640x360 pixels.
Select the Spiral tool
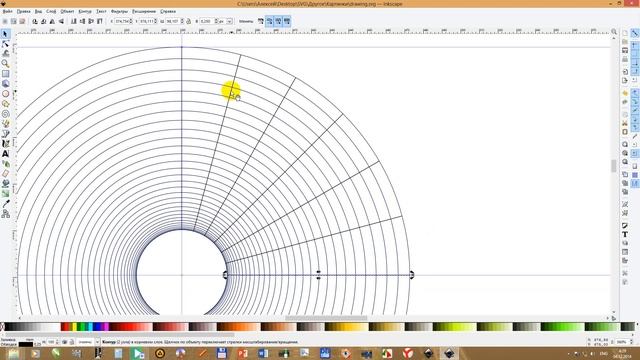click(5, 114)
